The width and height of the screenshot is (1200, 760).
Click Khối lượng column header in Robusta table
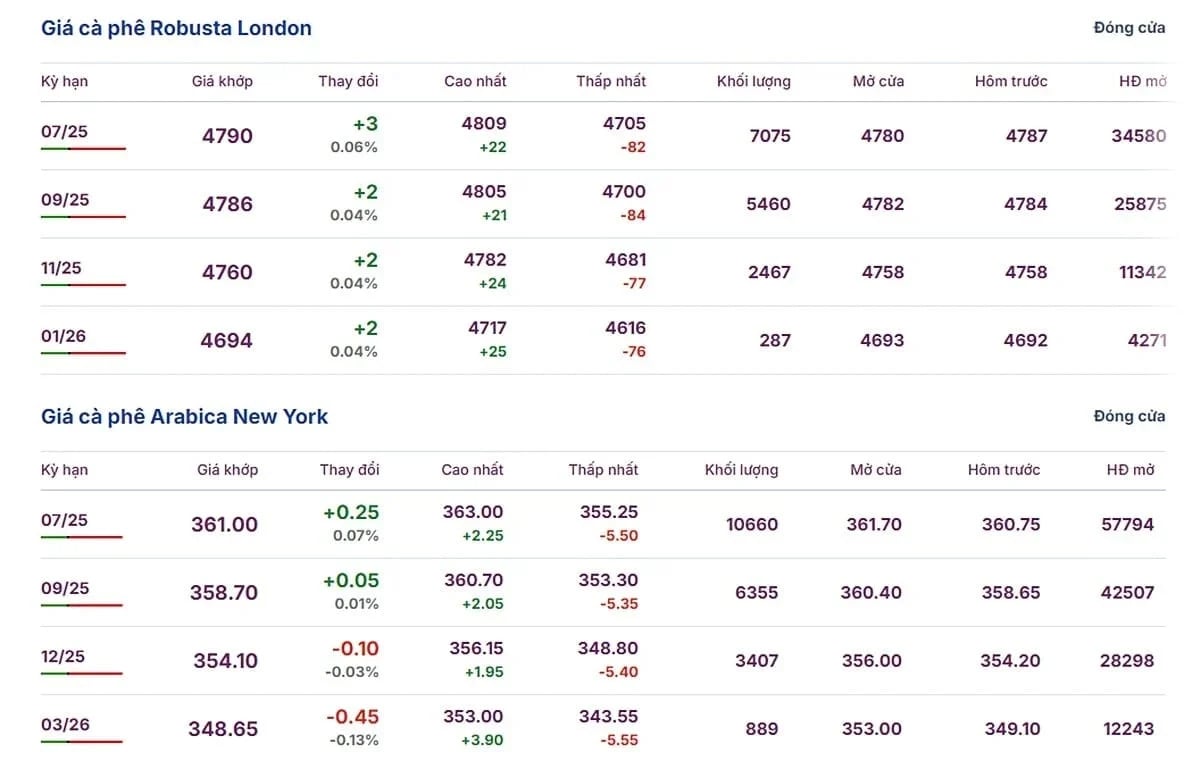pyautogui.click(x=753, y=81)
